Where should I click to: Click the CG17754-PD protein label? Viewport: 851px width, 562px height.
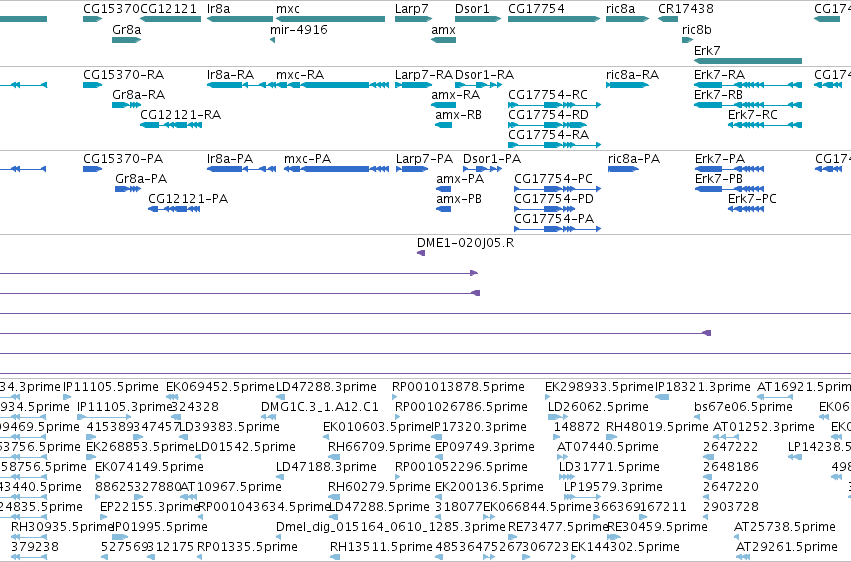(554, 199)
